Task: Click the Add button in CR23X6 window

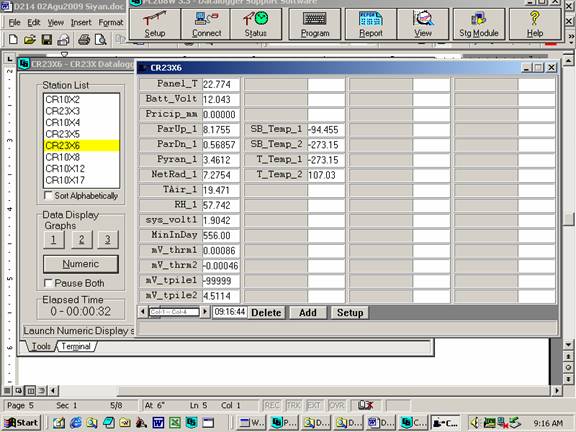Action: coord(307,313)
